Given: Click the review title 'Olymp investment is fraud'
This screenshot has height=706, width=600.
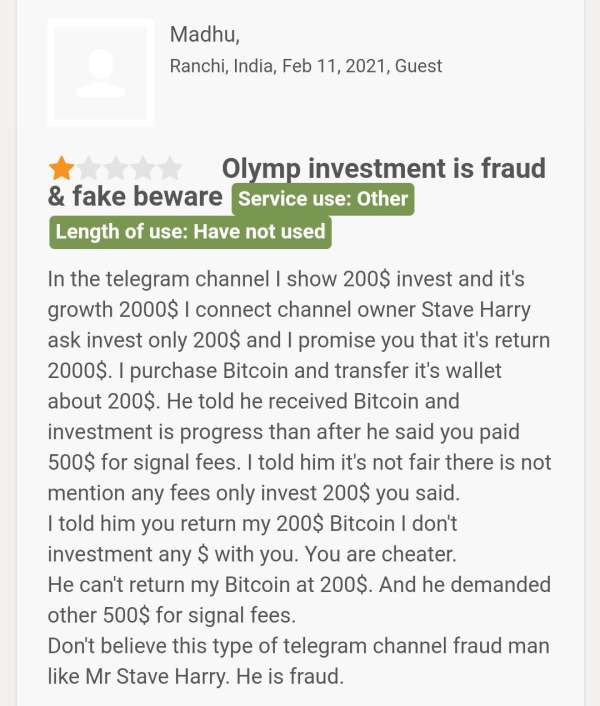Looking at the screenshot, I should 383,168.
